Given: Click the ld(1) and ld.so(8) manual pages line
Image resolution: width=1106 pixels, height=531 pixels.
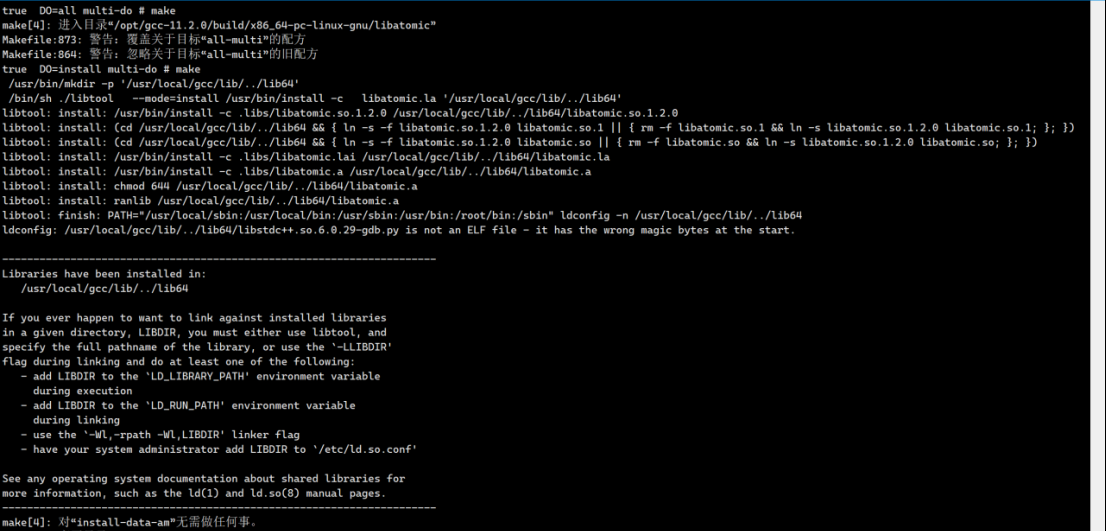Looking at the screenshot, I should pos(193,493).
